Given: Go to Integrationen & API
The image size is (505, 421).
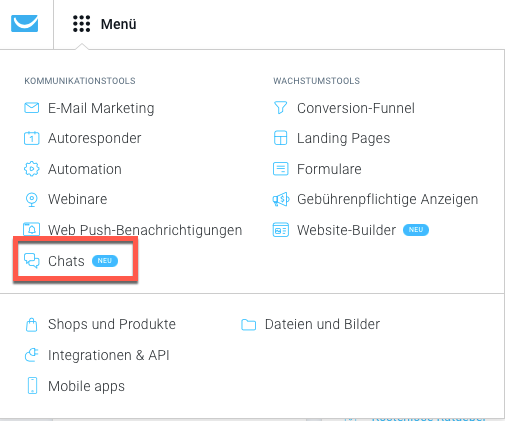Looking at the screenshot, I should click(x=109, y=355).
